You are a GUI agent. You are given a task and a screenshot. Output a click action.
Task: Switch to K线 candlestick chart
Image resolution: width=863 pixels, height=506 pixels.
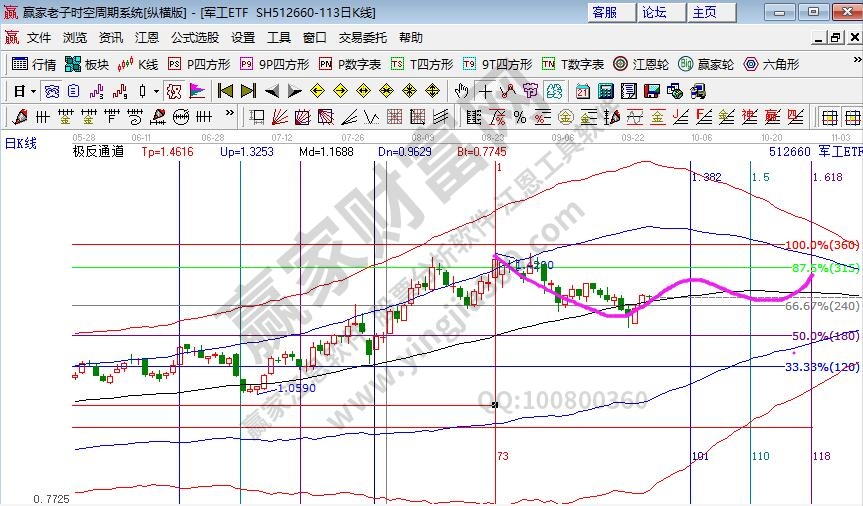(138, 64)
